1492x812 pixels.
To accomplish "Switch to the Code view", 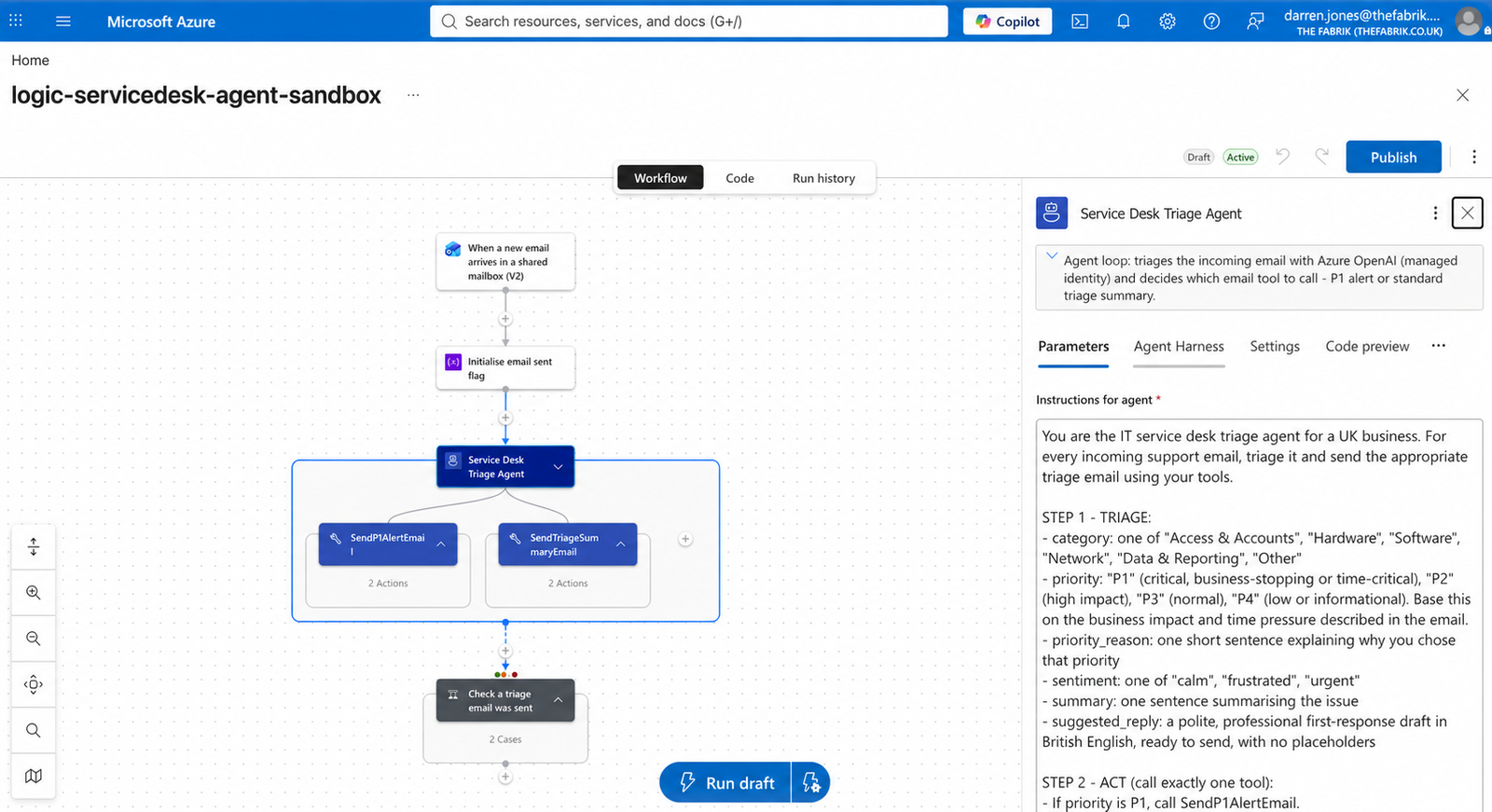I will (739, 178).
